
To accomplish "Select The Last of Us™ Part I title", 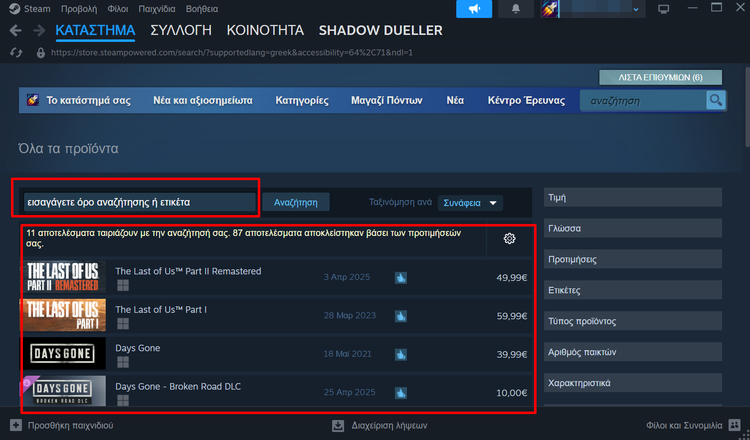I will click(161, 309).
